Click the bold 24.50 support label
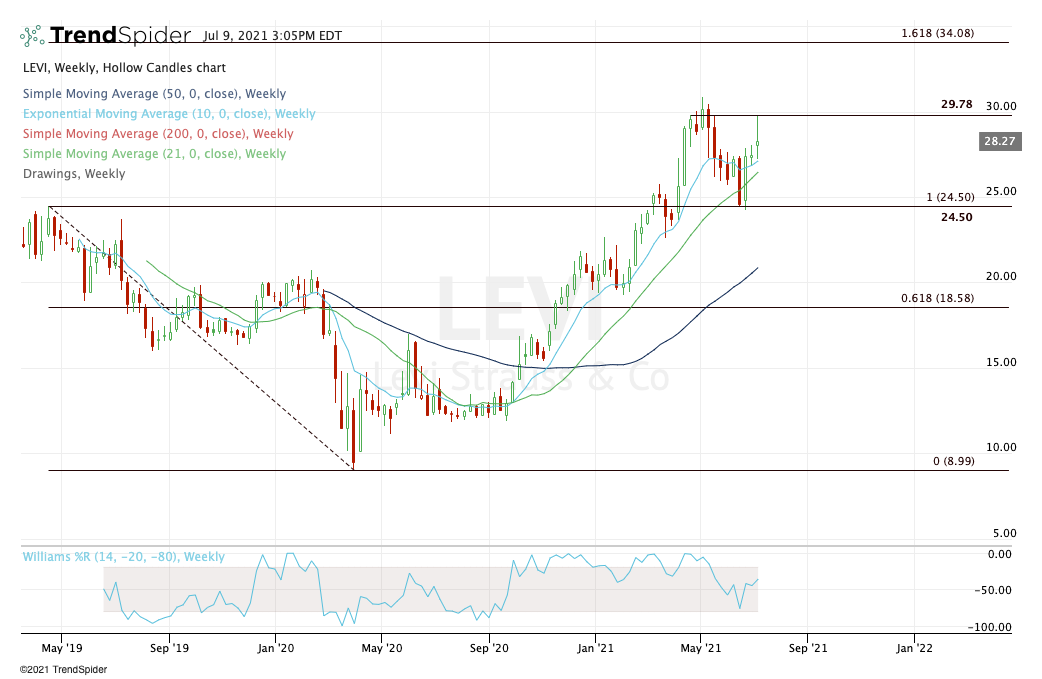The image size is (1042, 679). click(x=956, y=217)
